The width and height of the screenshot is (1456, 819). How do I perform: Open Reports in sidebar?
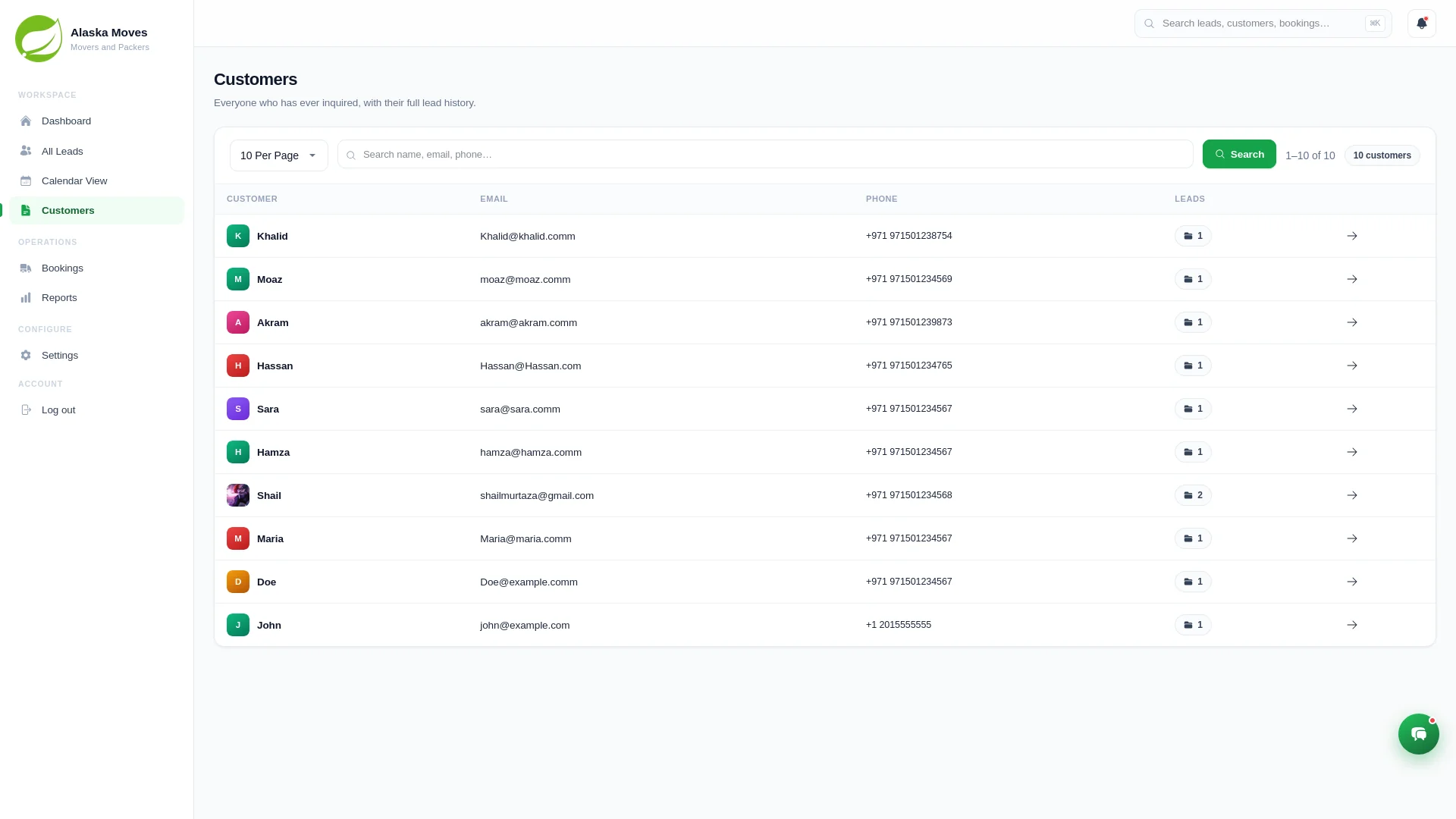(96, 298)
